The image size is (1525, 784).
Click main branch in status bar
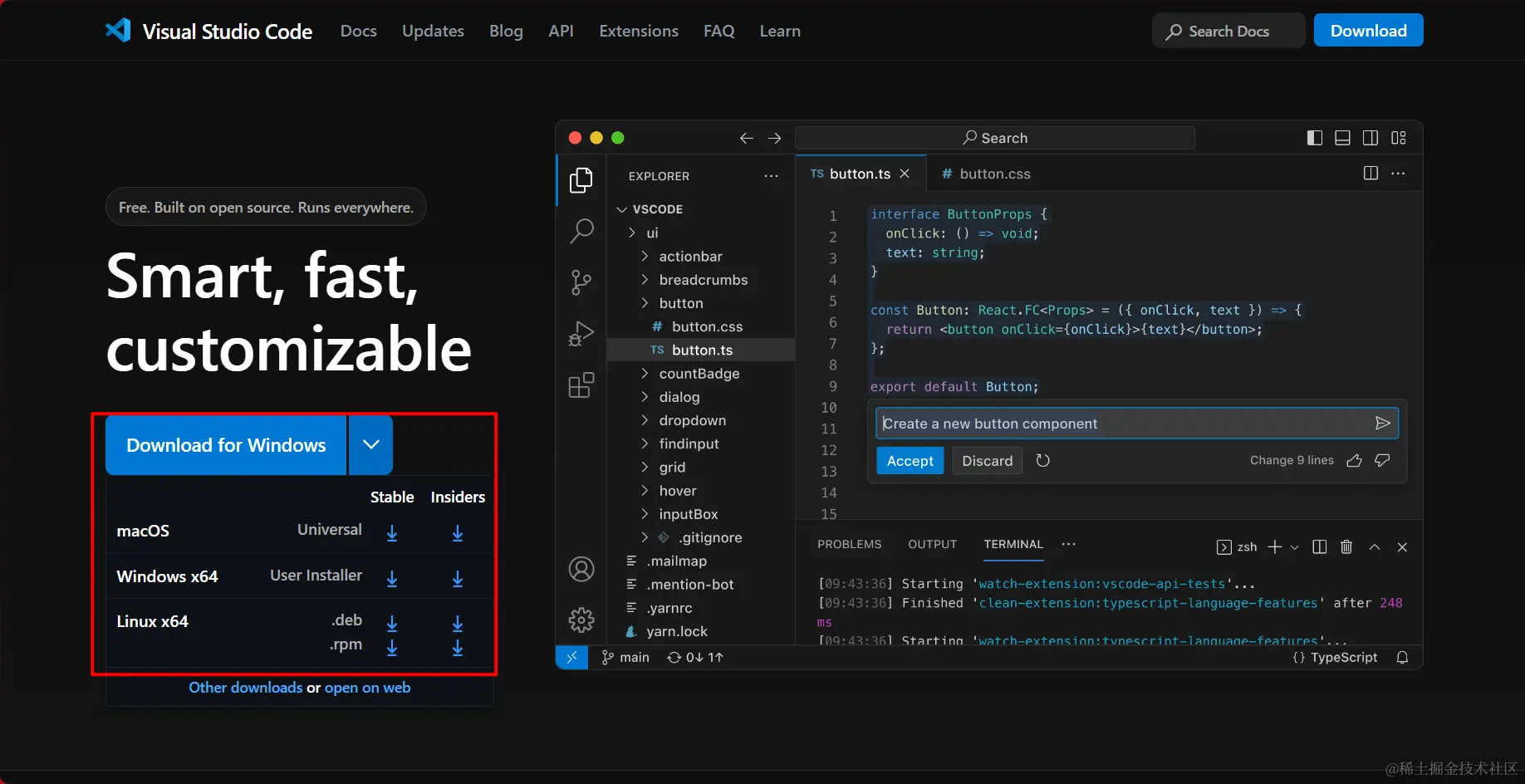pos(625,657)
